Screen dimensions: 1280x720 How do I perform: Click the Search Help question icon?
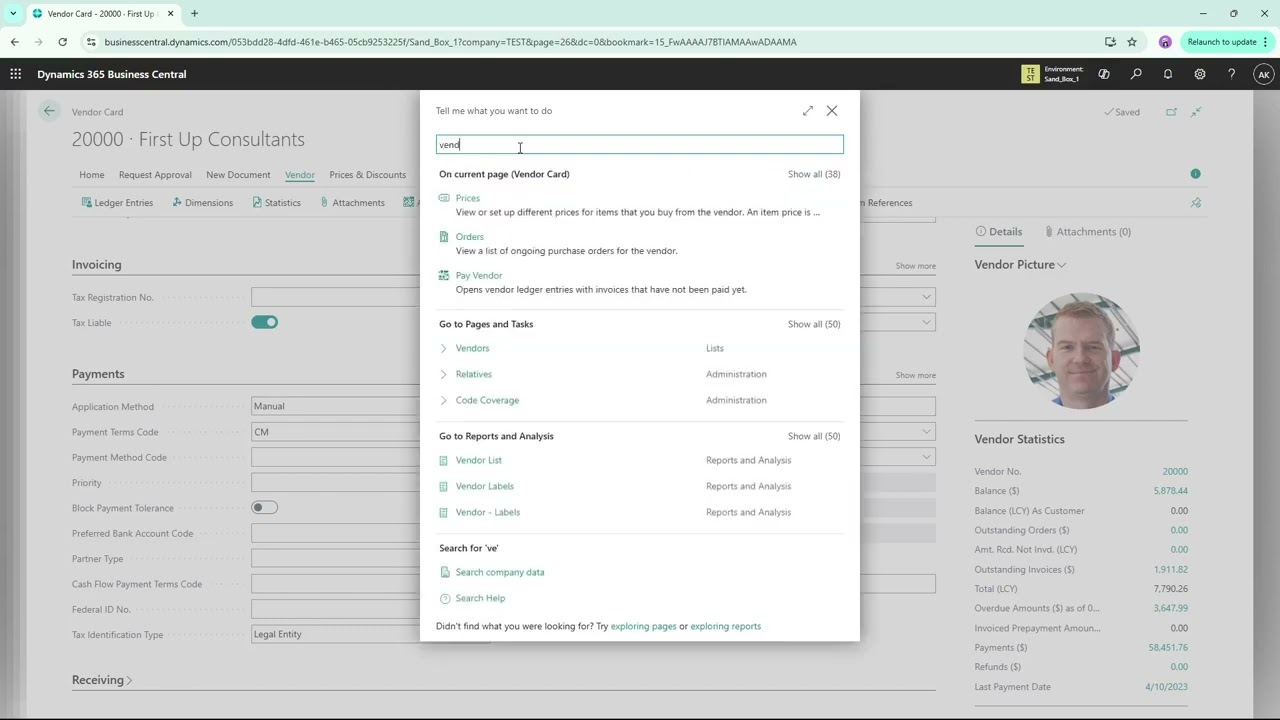(445, 598)
